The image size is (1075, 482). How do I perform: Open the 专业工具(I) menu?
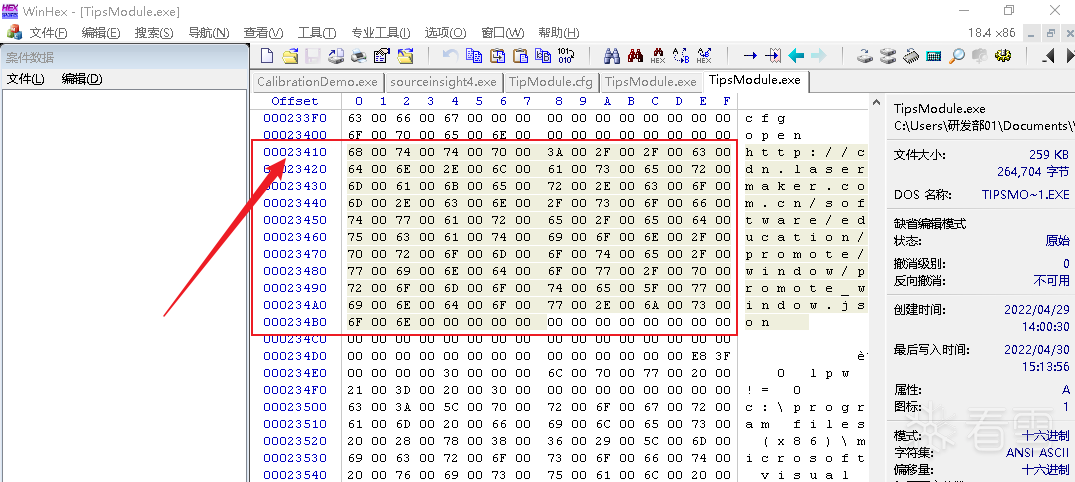pos(381,33)
